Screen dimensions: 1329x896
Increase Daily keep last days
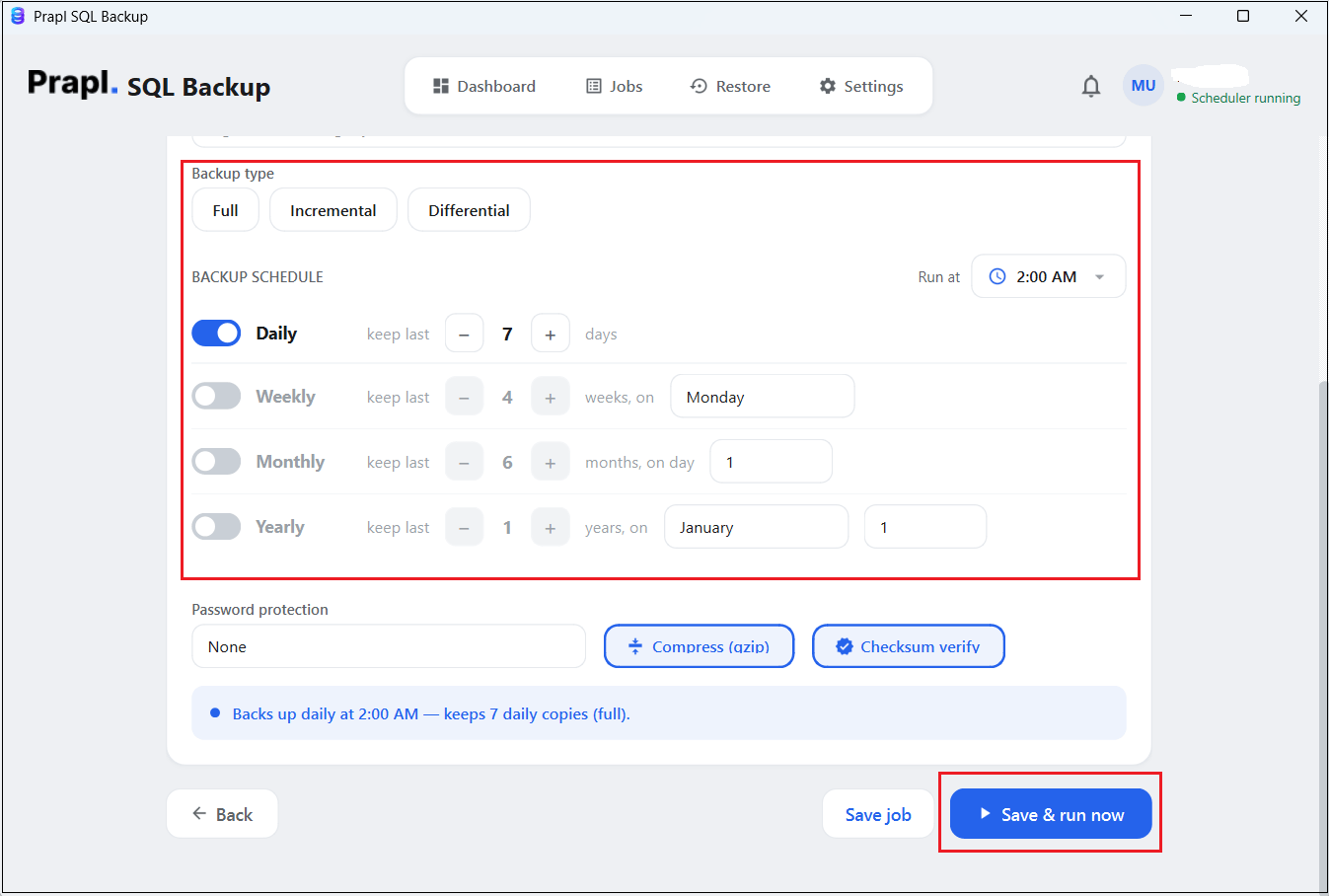[551, 334]
